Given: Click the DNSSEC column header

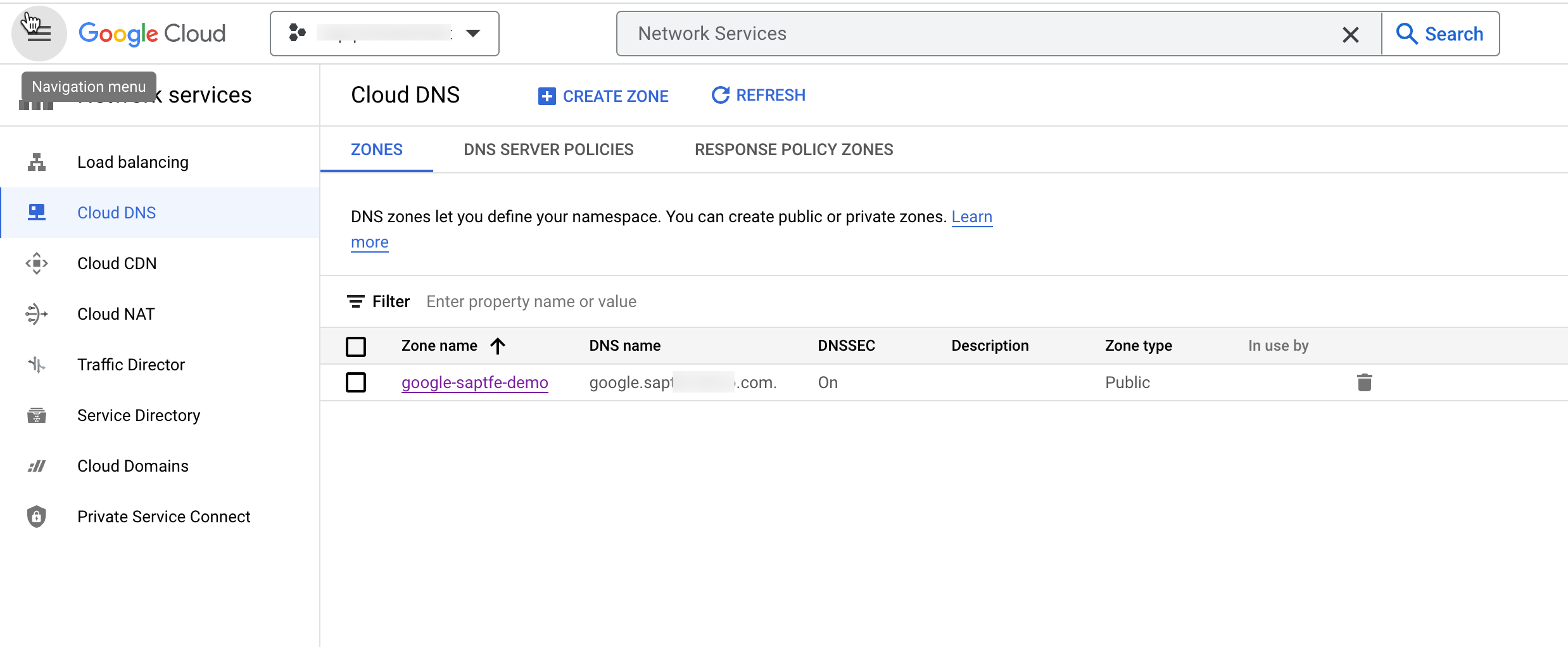Looking at the screenshot, I should click(x=847, y=346).
